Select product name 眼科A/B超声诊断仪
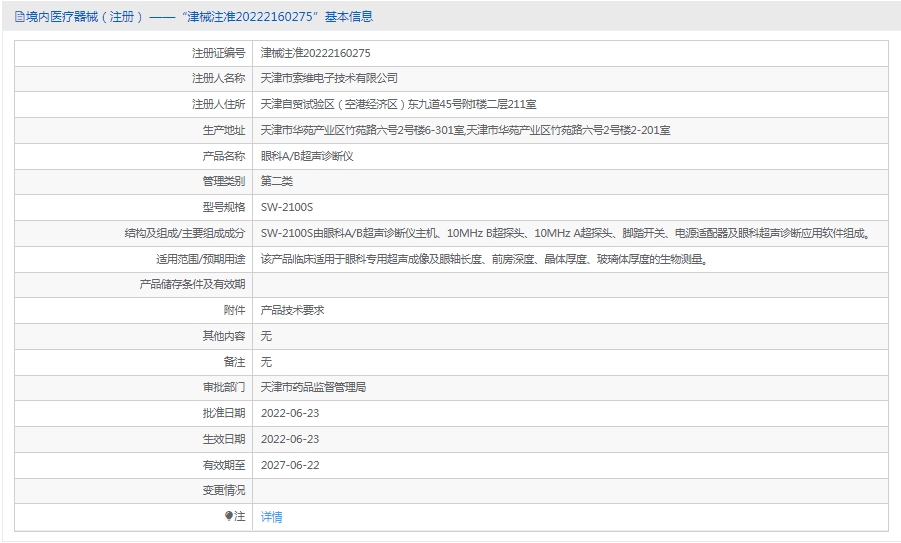The image size is (901, 543). tap(307, 156)
